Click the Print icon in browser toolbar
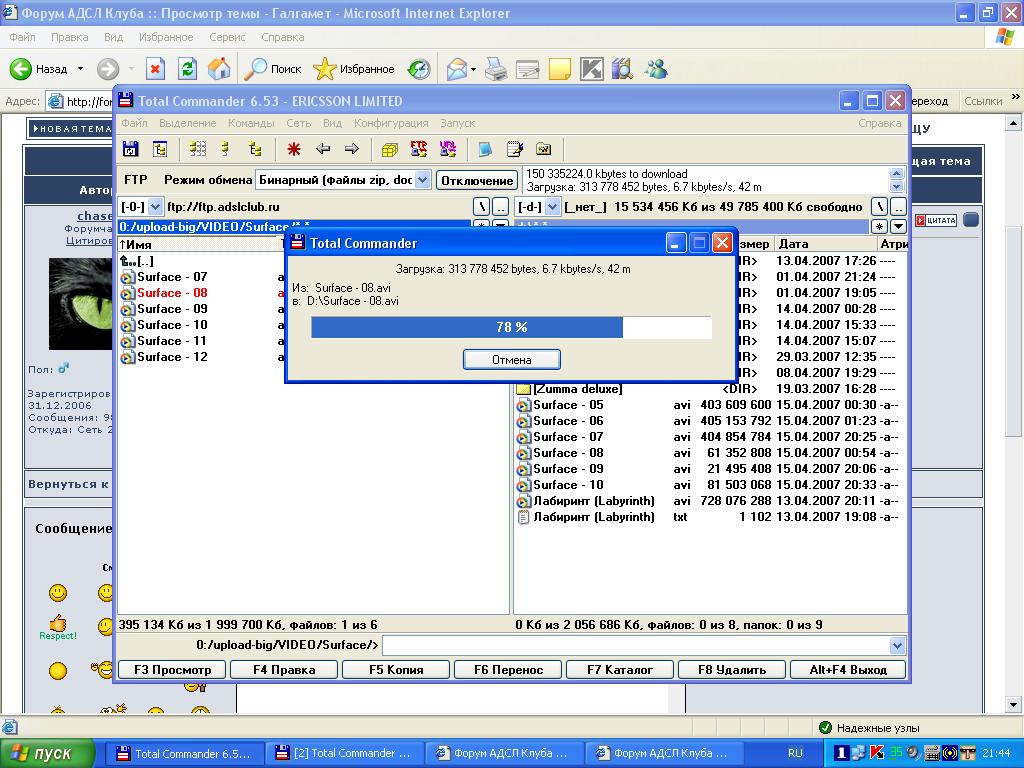This screenshot has width=1024, height=768. [x=496, y=69]
